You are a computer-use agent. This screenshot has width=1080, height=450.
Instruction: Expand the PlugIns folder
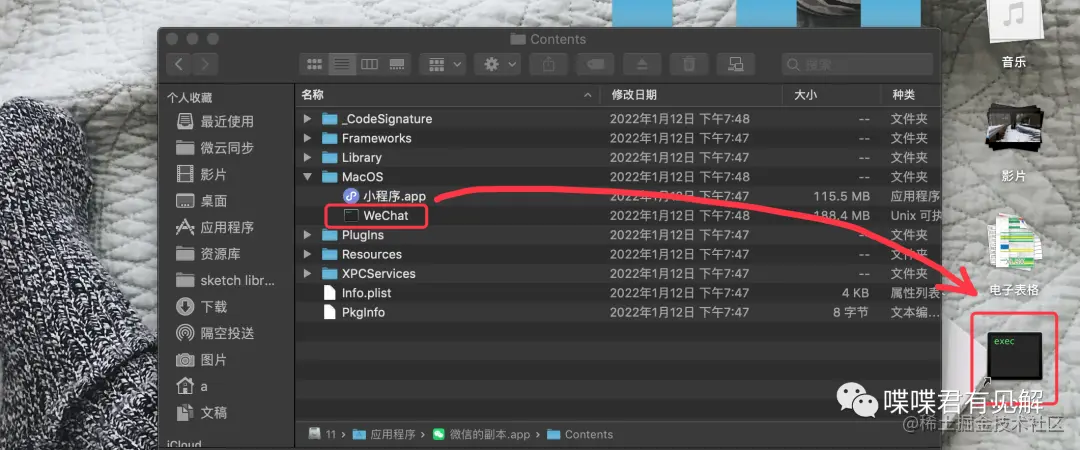tap(307, 235)
